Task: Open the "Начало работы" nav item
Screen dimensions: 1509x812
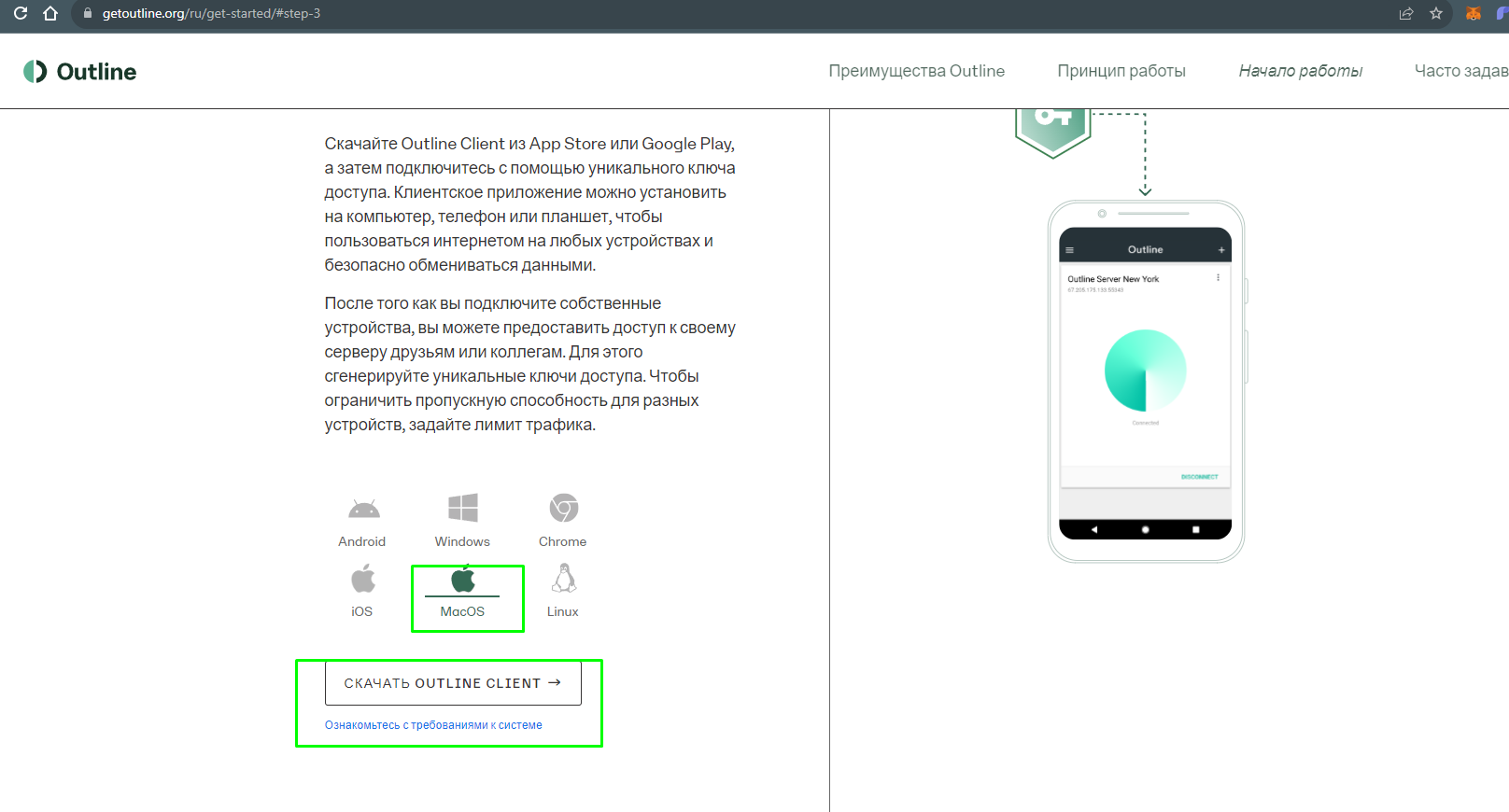Action: click(1300, 71)
